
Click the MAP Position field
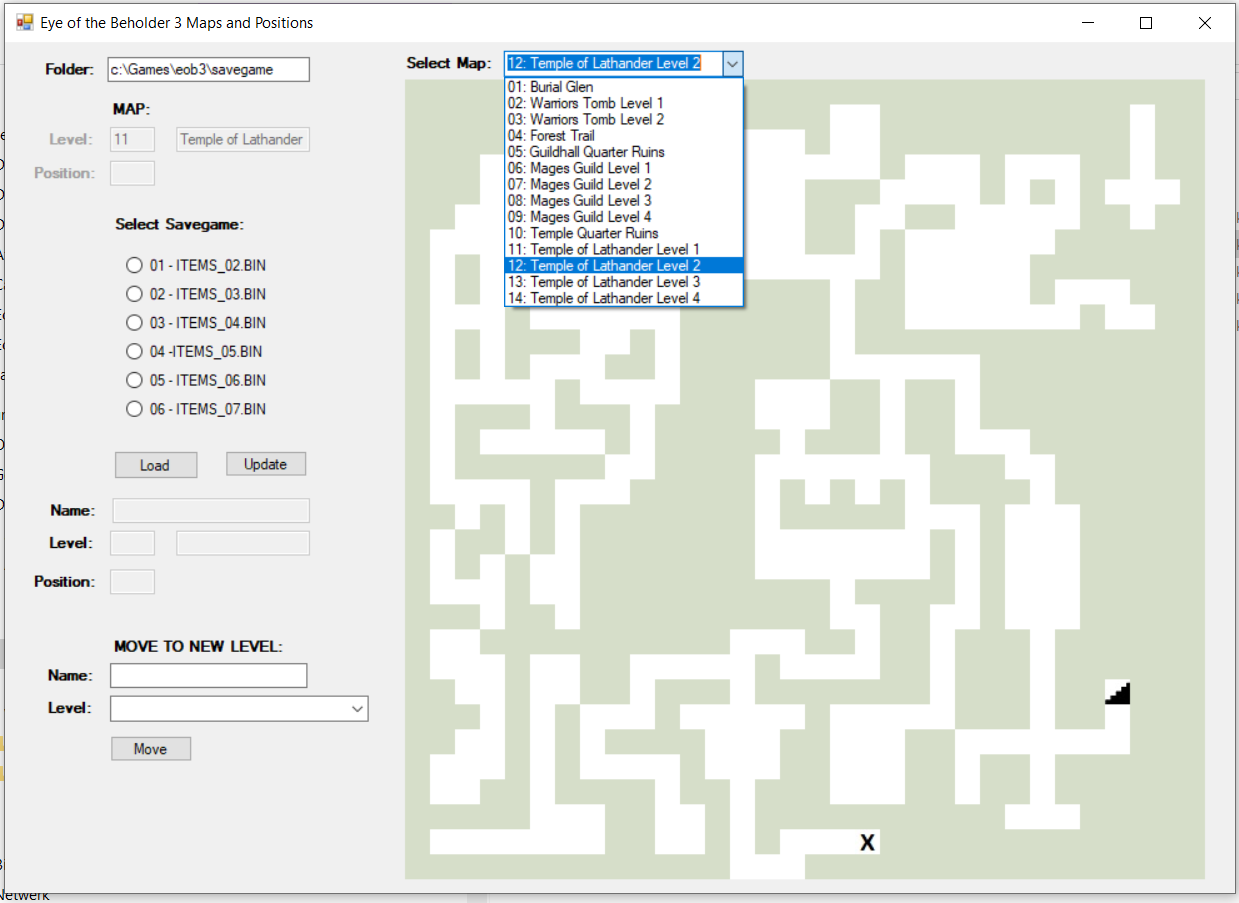[x=132, y=173]
